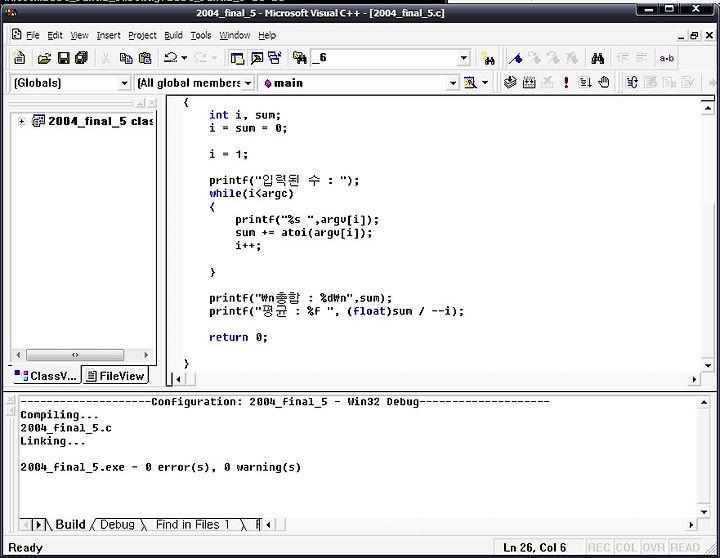The width and height of the screenshot is (720, 558).
Task: Click the WizardBar action wand icon
Action: tap(470, 83)
